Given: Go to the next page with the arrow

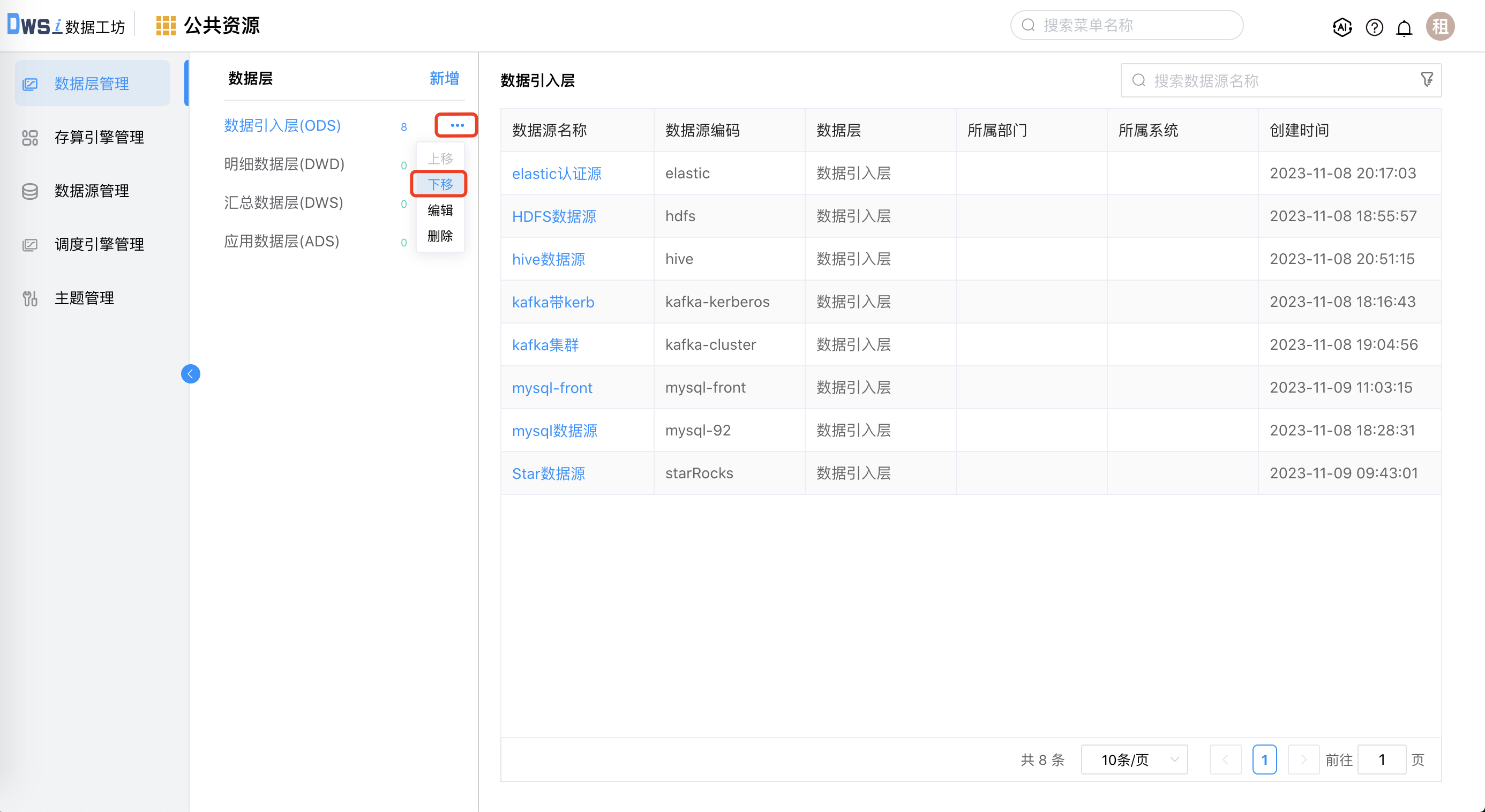Looking at the screenshot, I should 1304,760.
